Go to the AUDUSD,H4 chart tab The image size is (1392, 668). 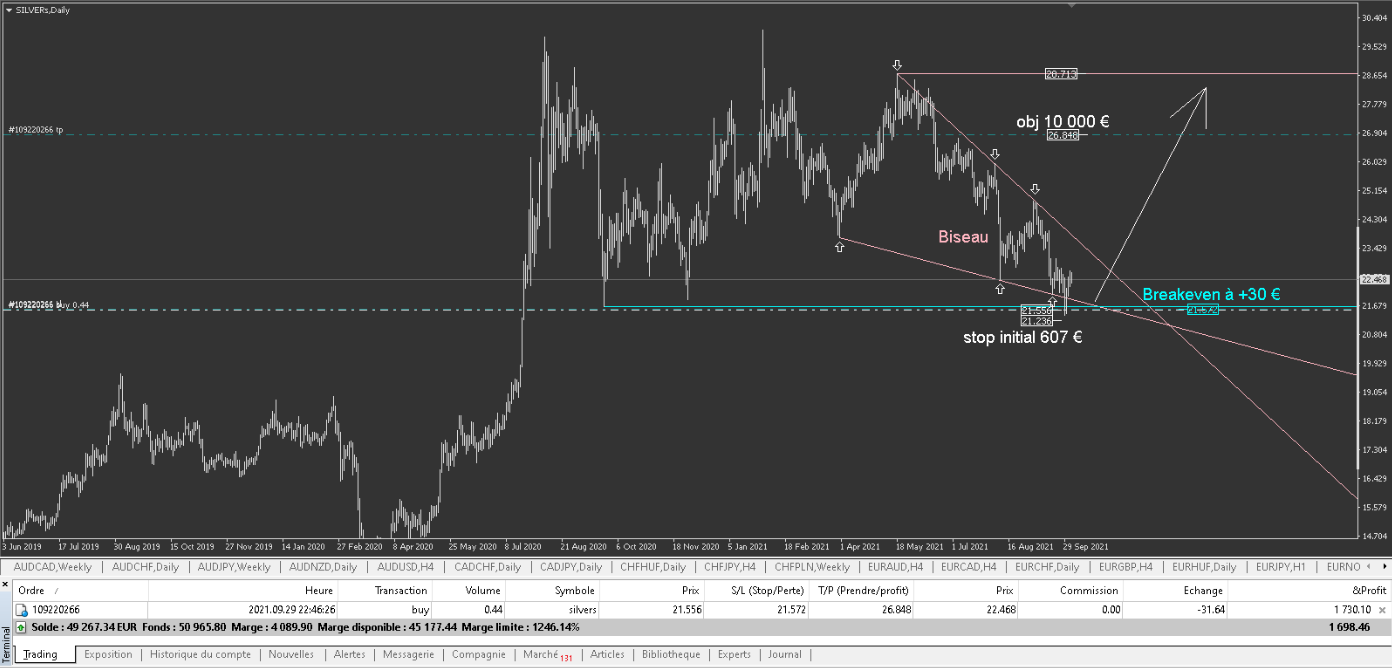click(404, 567)
